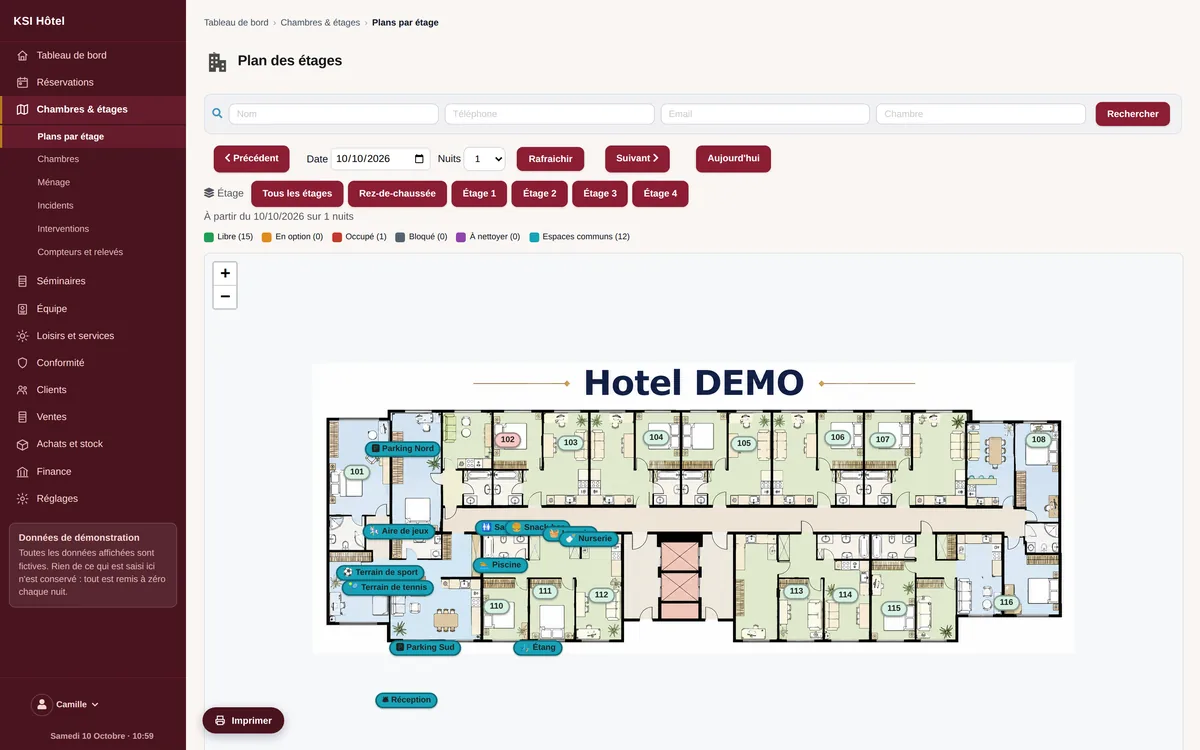This screenshot has width=1200, height=750.
Task: Follow the Chambres & étages breadcrumb link
Action: pos(320,22)
